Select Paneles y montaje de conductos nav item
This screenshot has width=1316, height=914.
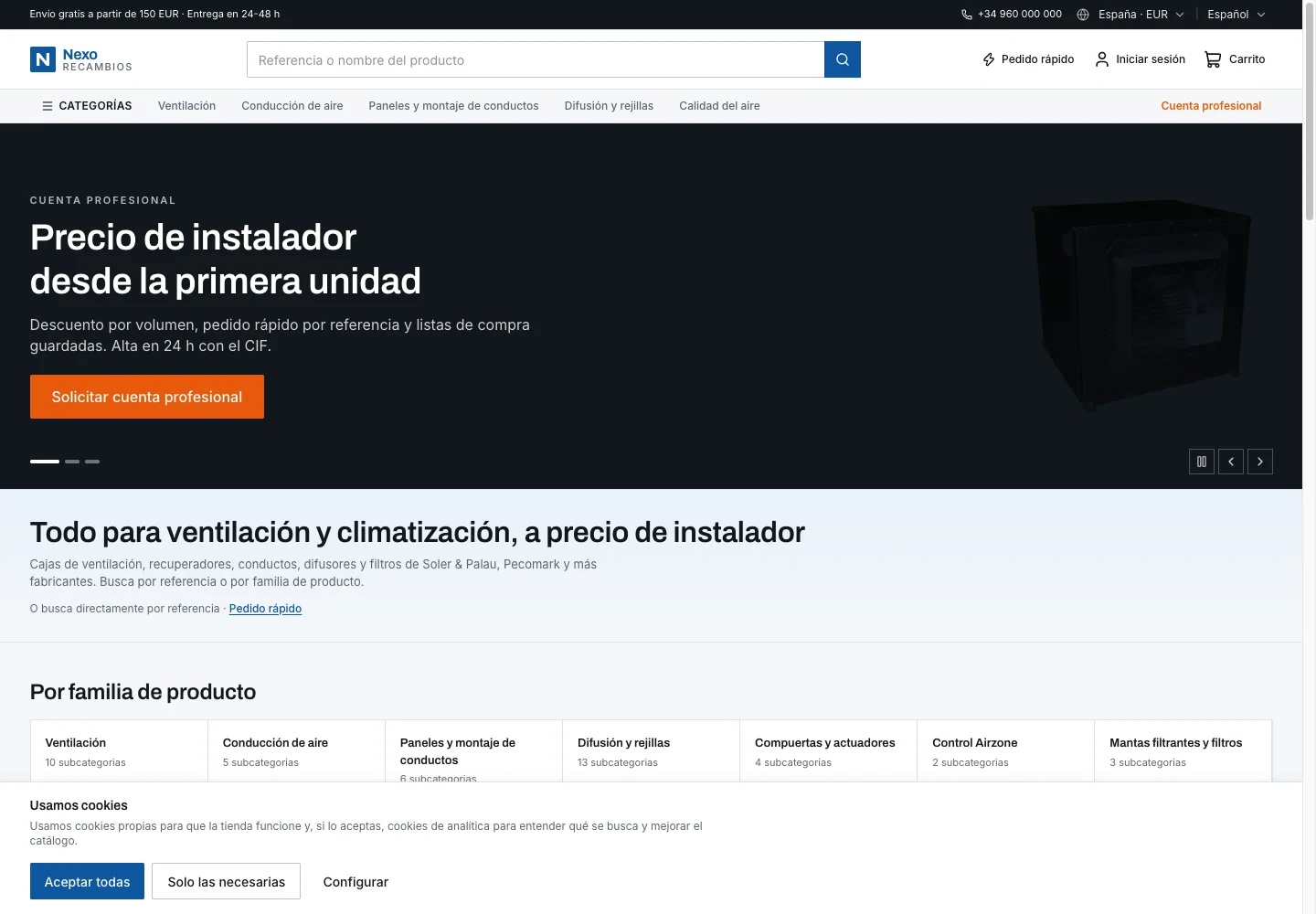click(453, 106)
